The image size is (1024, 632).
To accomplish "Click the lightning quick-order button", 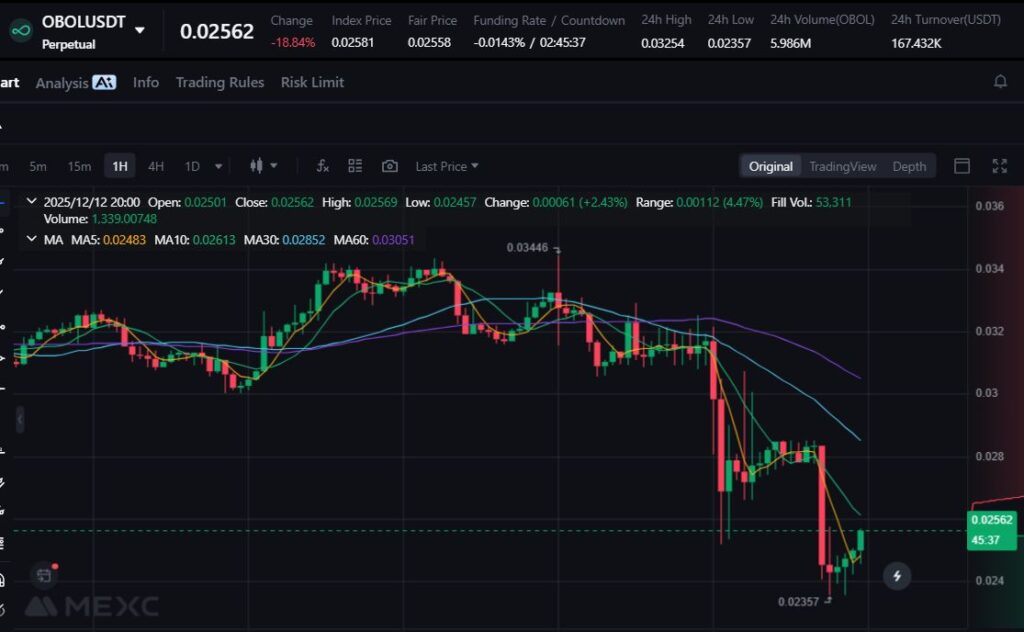I will click(897, 575).
